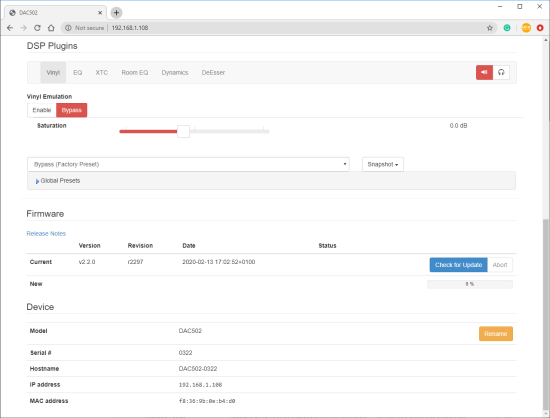Click the browser back arrow

point(10,28)
